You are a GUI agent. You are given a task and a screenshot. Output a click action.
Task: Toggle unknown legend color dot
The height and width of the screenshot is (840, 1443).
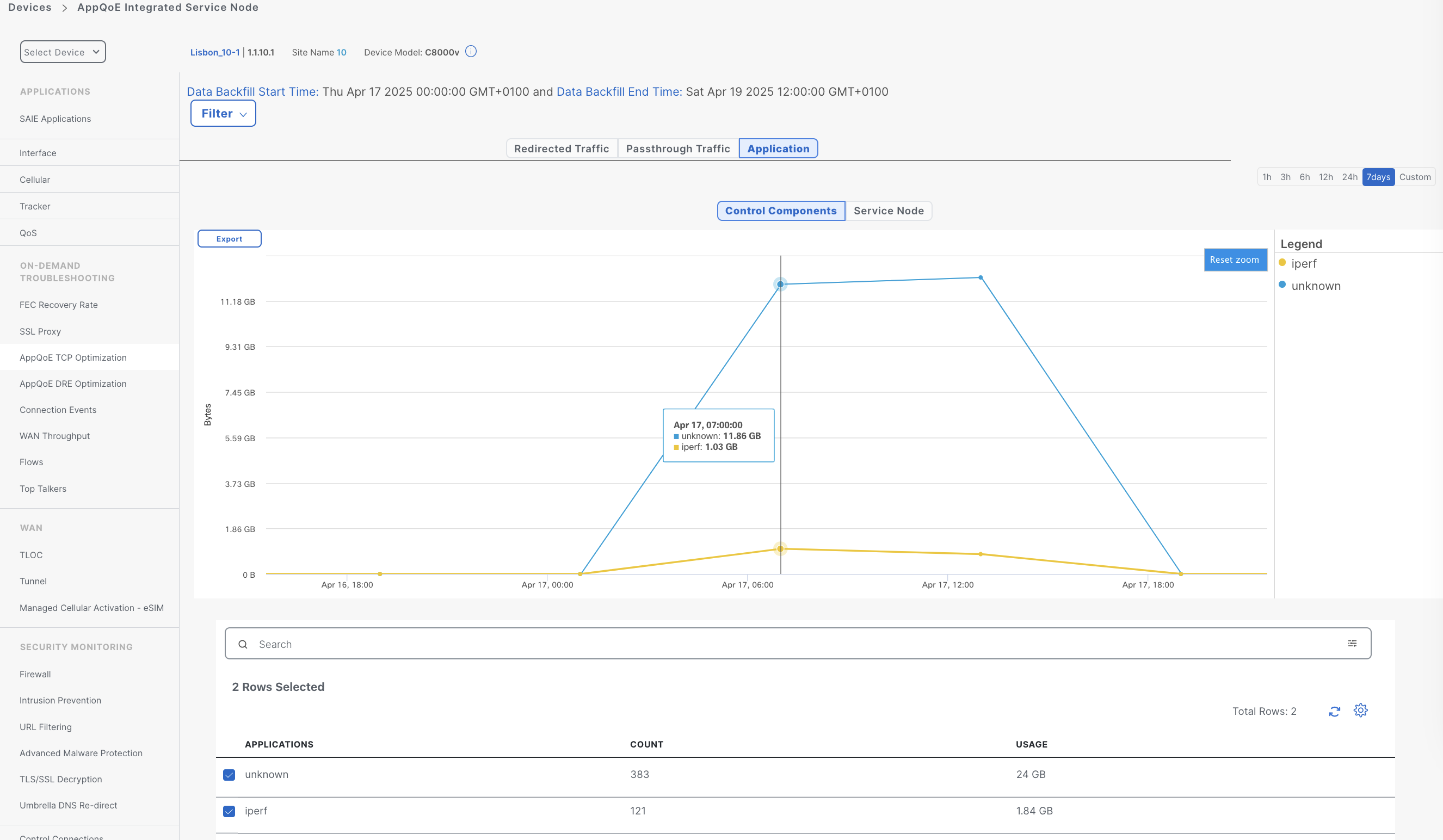point(1282,285)
